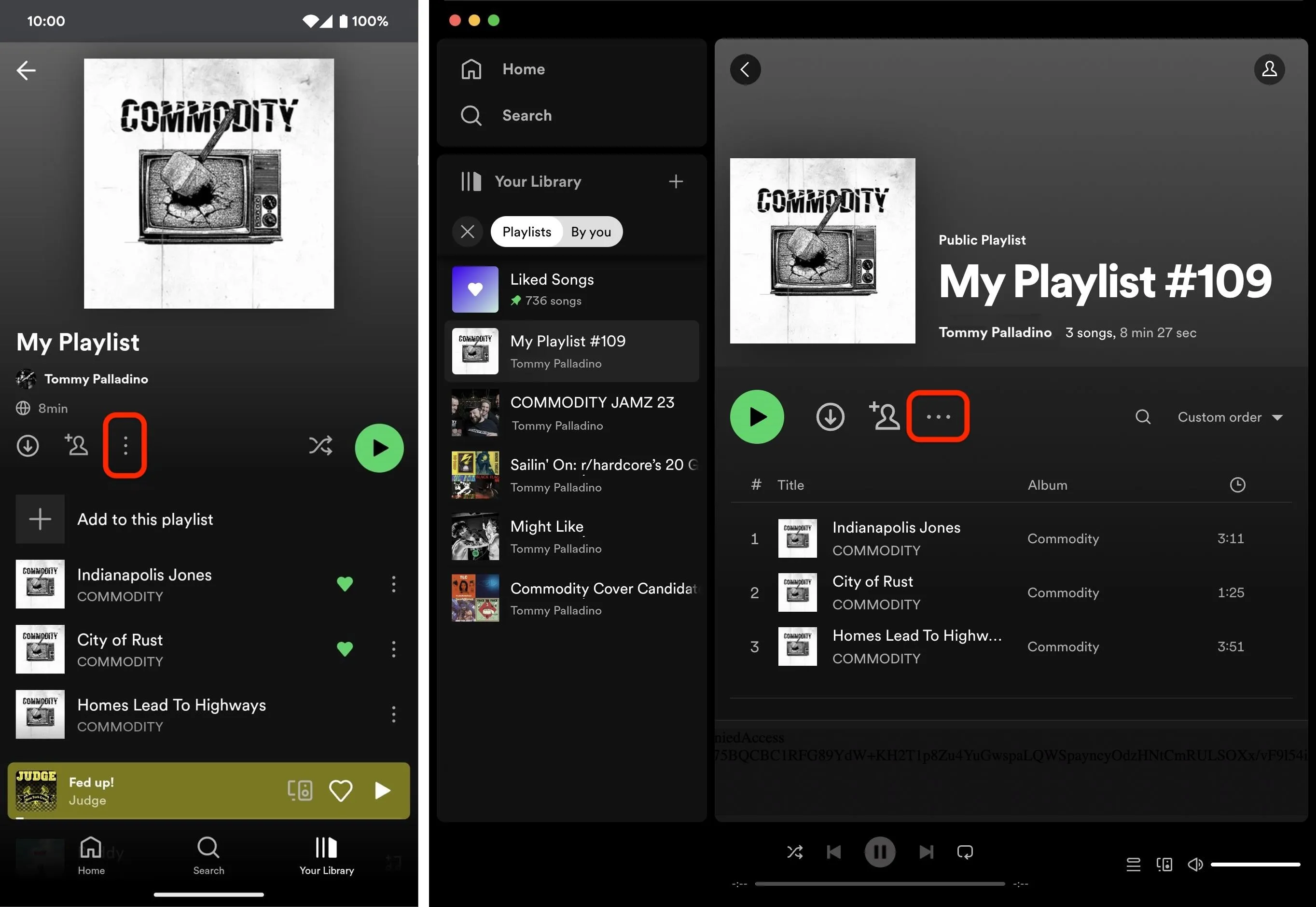Click desktop playlist cover image
The image size is (1316, 907).
tap(823, 250)
